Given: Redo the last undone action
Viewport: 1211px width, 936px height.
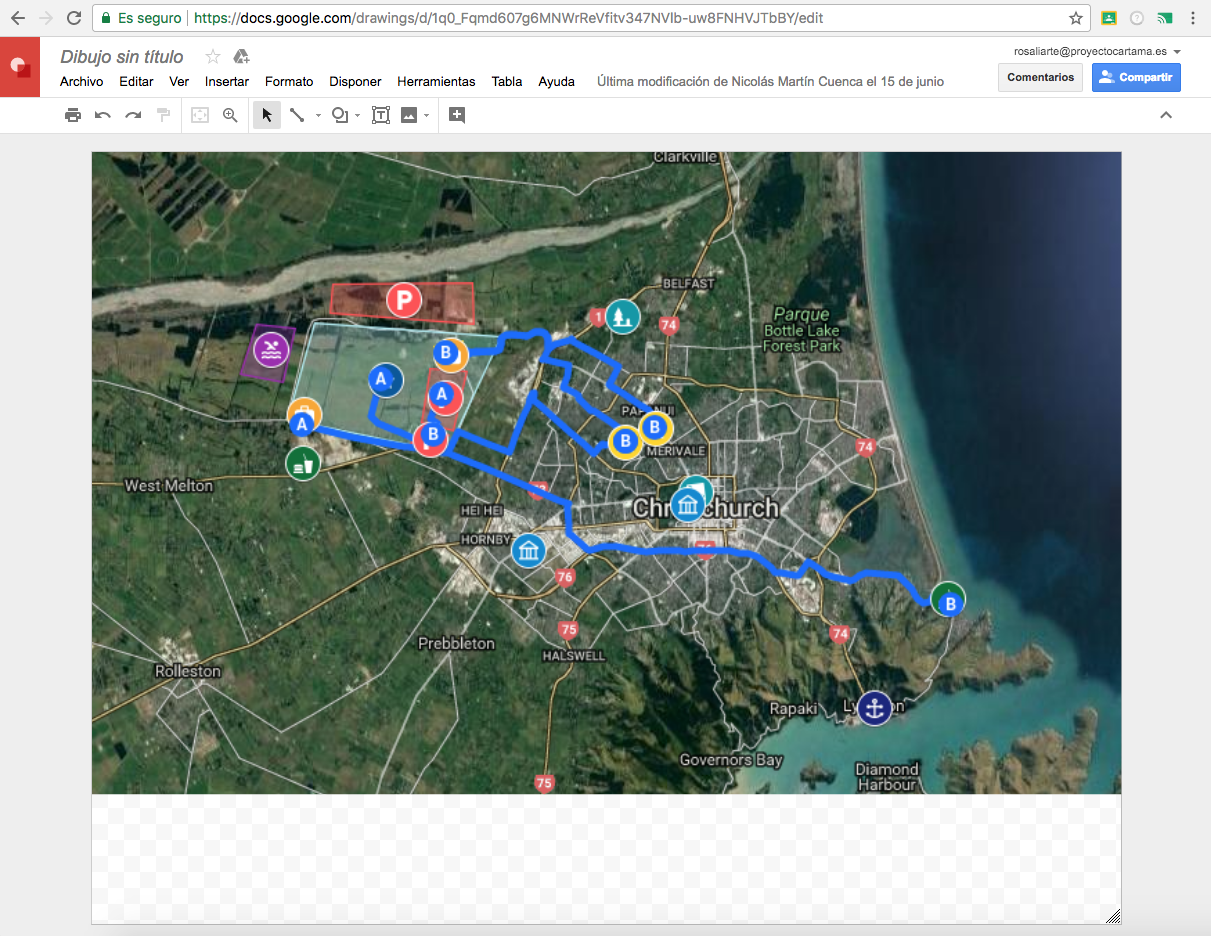Looking at the screenshot, I should pos(132,115).
